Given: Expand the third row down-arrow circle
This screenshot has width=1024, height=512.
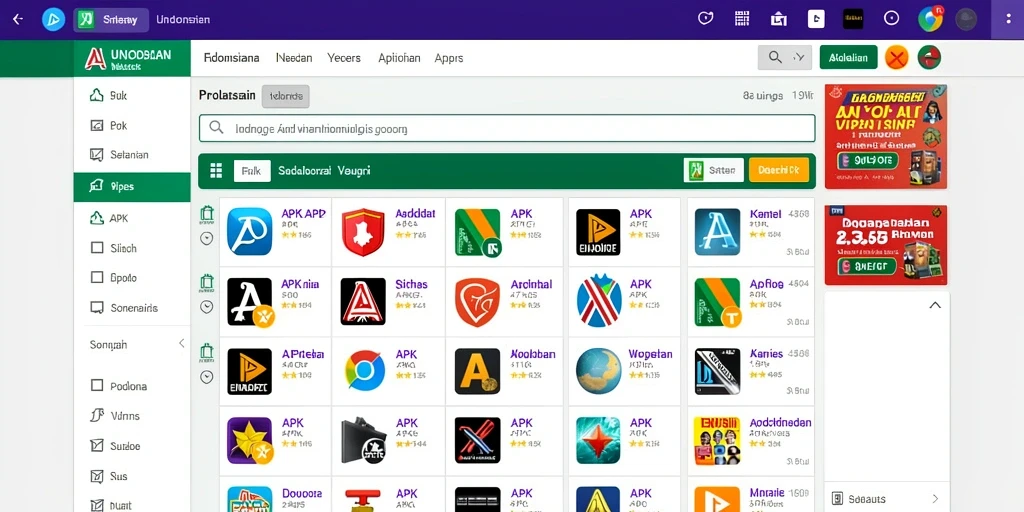Looking at the screenshot, I should pyautogui.click(x=206, y=377).
